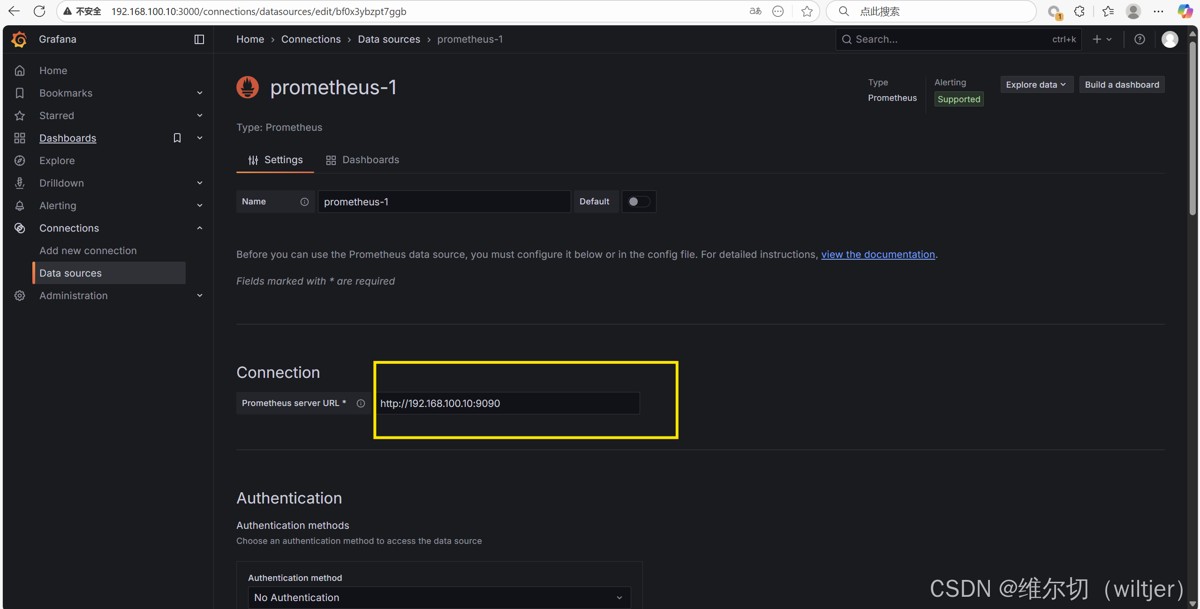This screenshot has width=1200, height=609.
Task: Expand the Drilldown section chevron
Action: pyautogui.click(x=199, y=183)
